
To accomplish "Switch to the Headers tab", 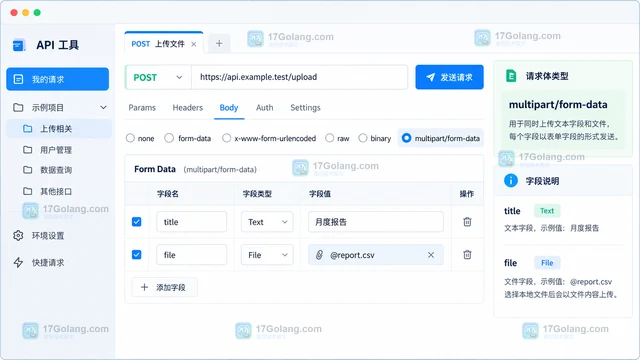I will click(188, 108).
